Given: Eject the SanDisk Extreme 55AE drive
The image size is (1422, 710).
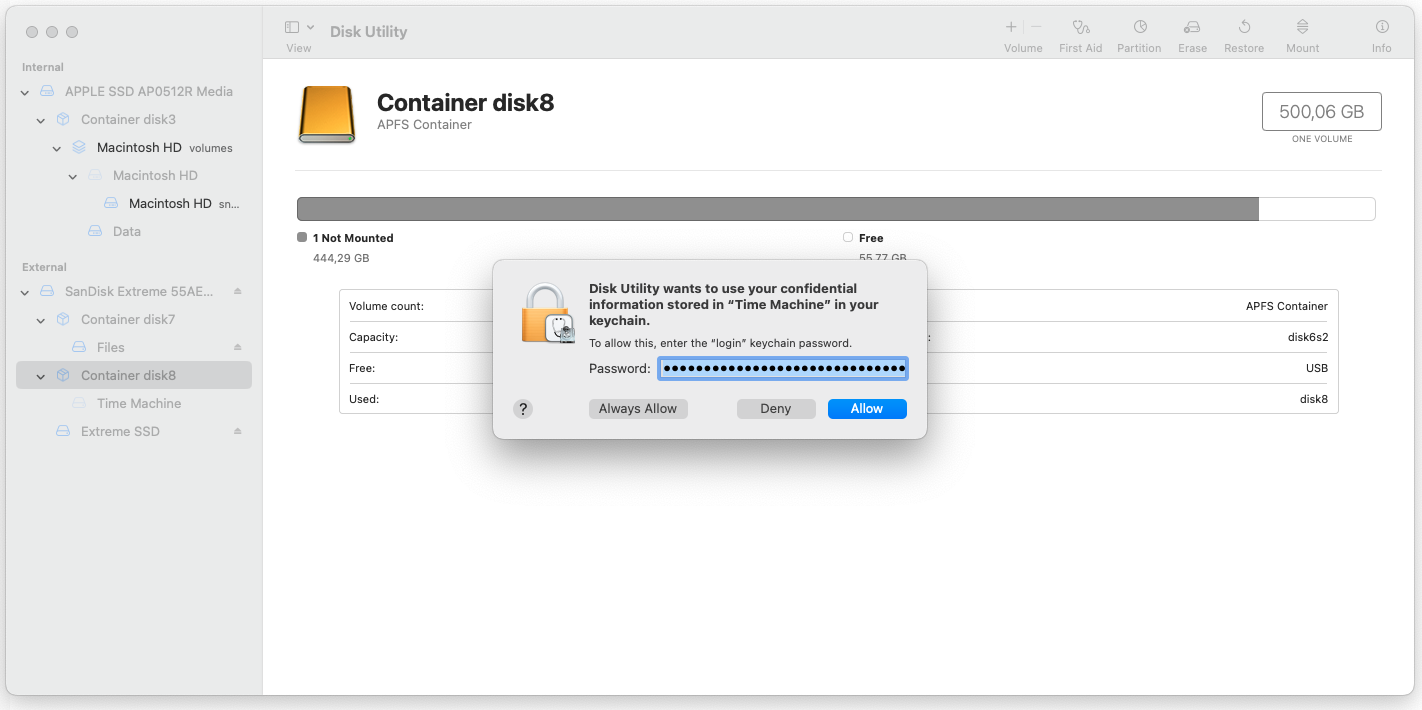Looking at the screenshot, I should point(238,291).
